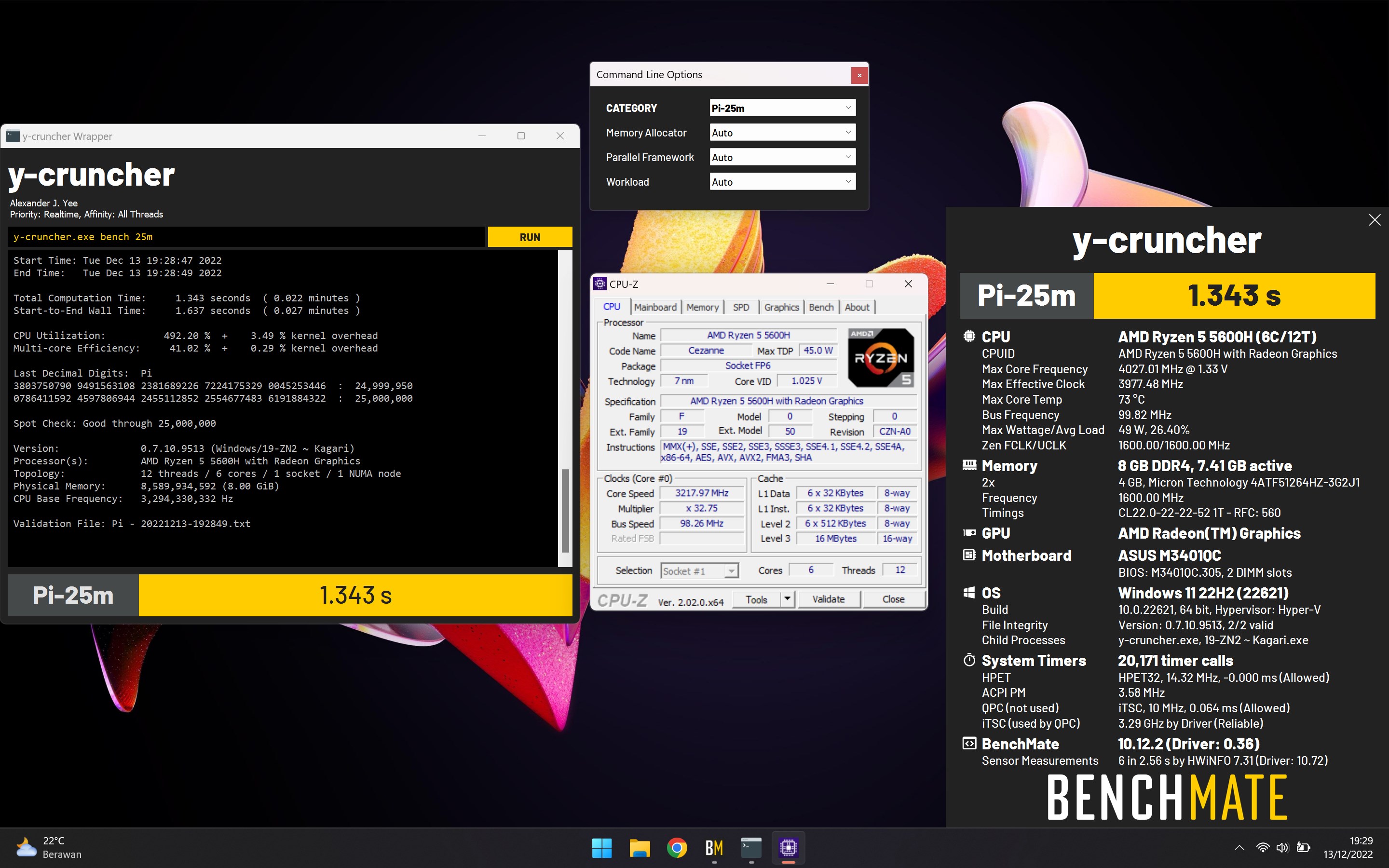The width and height of the screenshot is (1389, 868).
Task: Click the Tools button in CPU-Z
Action: point(757,599)
